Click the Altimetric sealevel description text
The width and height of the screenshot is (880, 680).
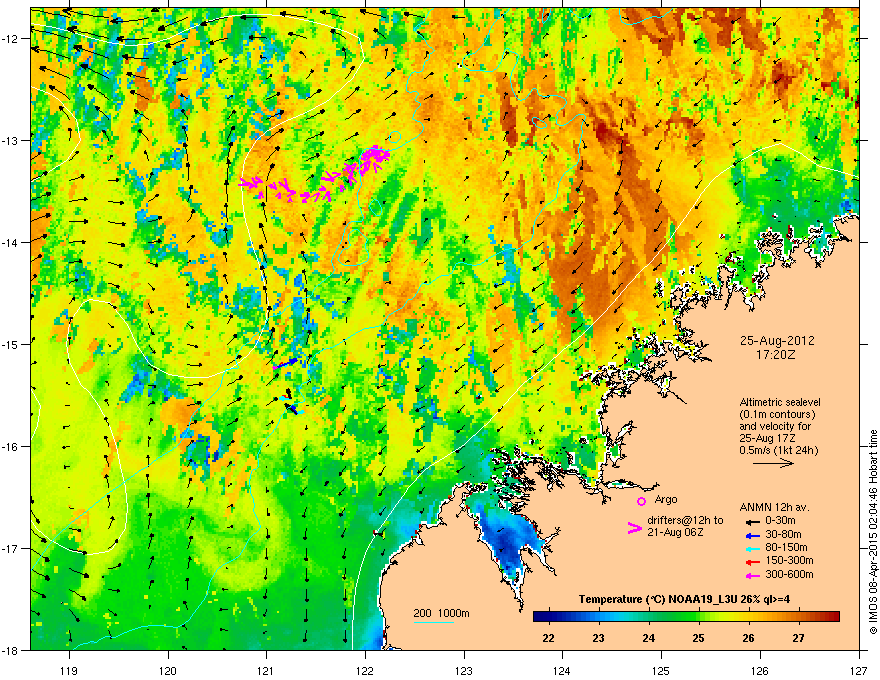click(x=780, y=426)
